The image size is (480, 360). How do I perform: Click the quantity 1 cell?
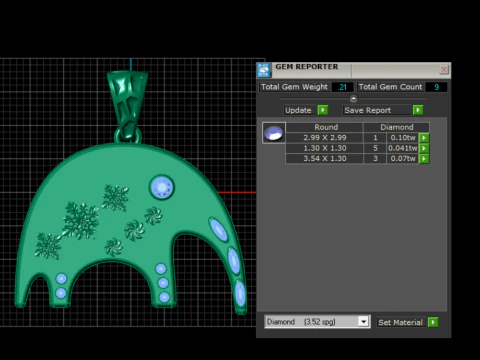pos(375,138)
